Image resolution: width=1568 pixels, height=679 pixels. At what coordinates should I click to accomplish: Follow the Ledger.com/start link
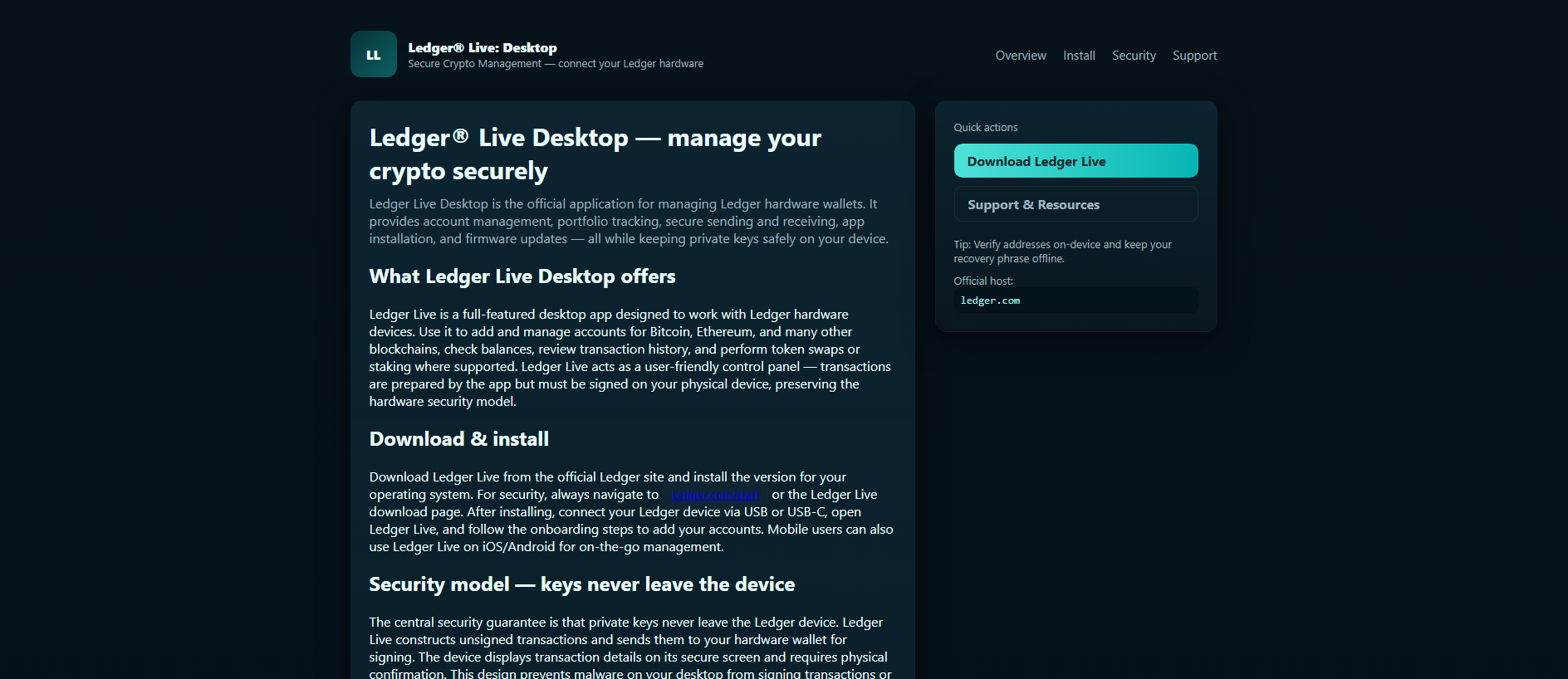(715, 495)
